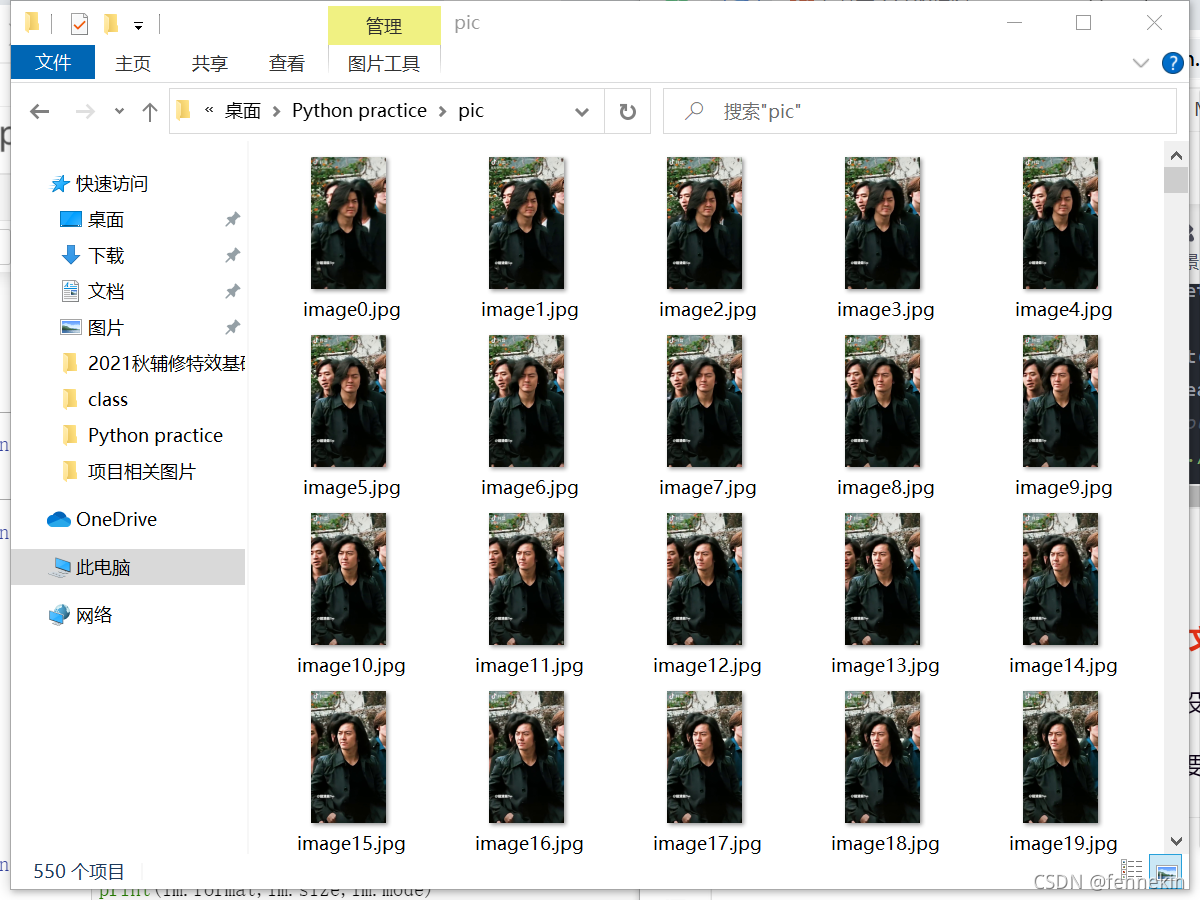Open the 图片工具 ribbon tab
Screen dimensions: 1200x900
pos(384,63)
